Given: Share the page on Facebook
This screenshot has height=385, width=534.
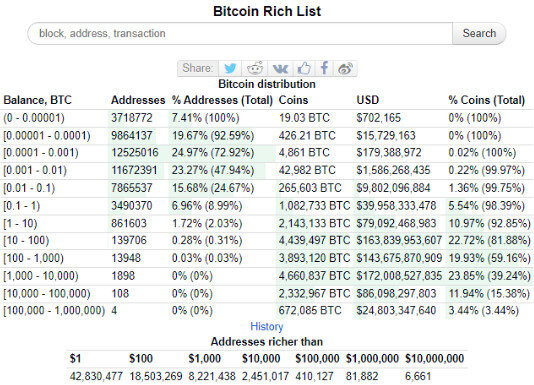Looking at the screenshot, I should click(324, 68).
